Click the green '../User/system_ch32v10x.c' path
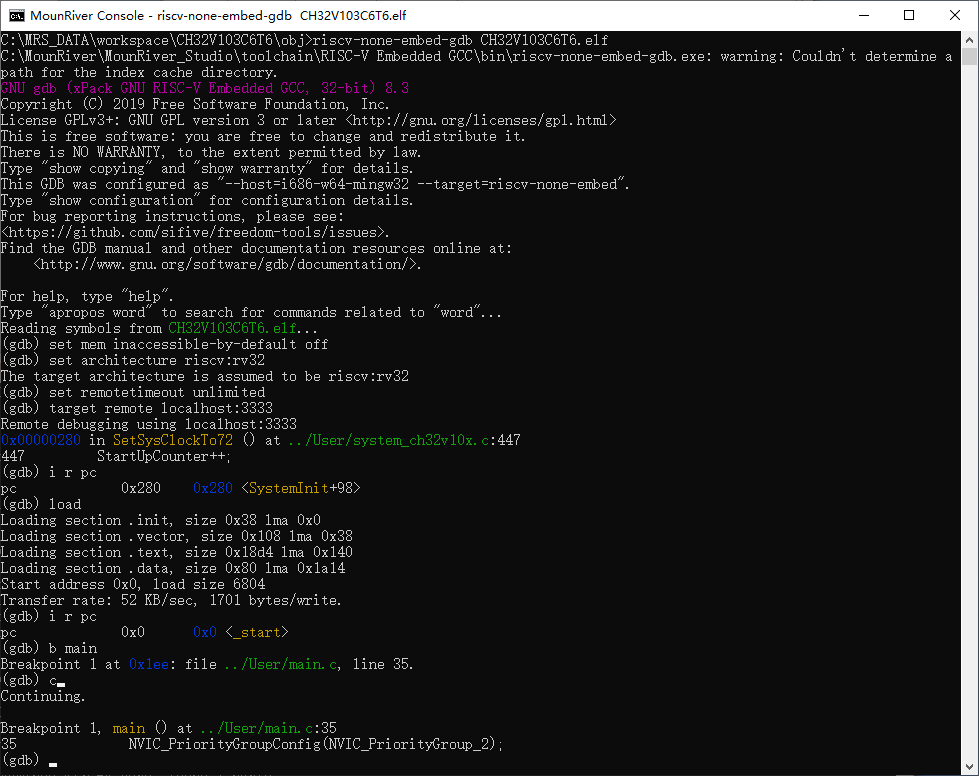This screenshot has width=979, height=776. [388, 440]
